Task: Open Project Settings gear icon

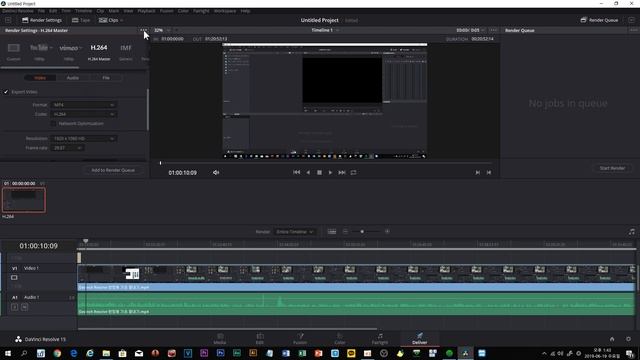Action: [628, 339]
